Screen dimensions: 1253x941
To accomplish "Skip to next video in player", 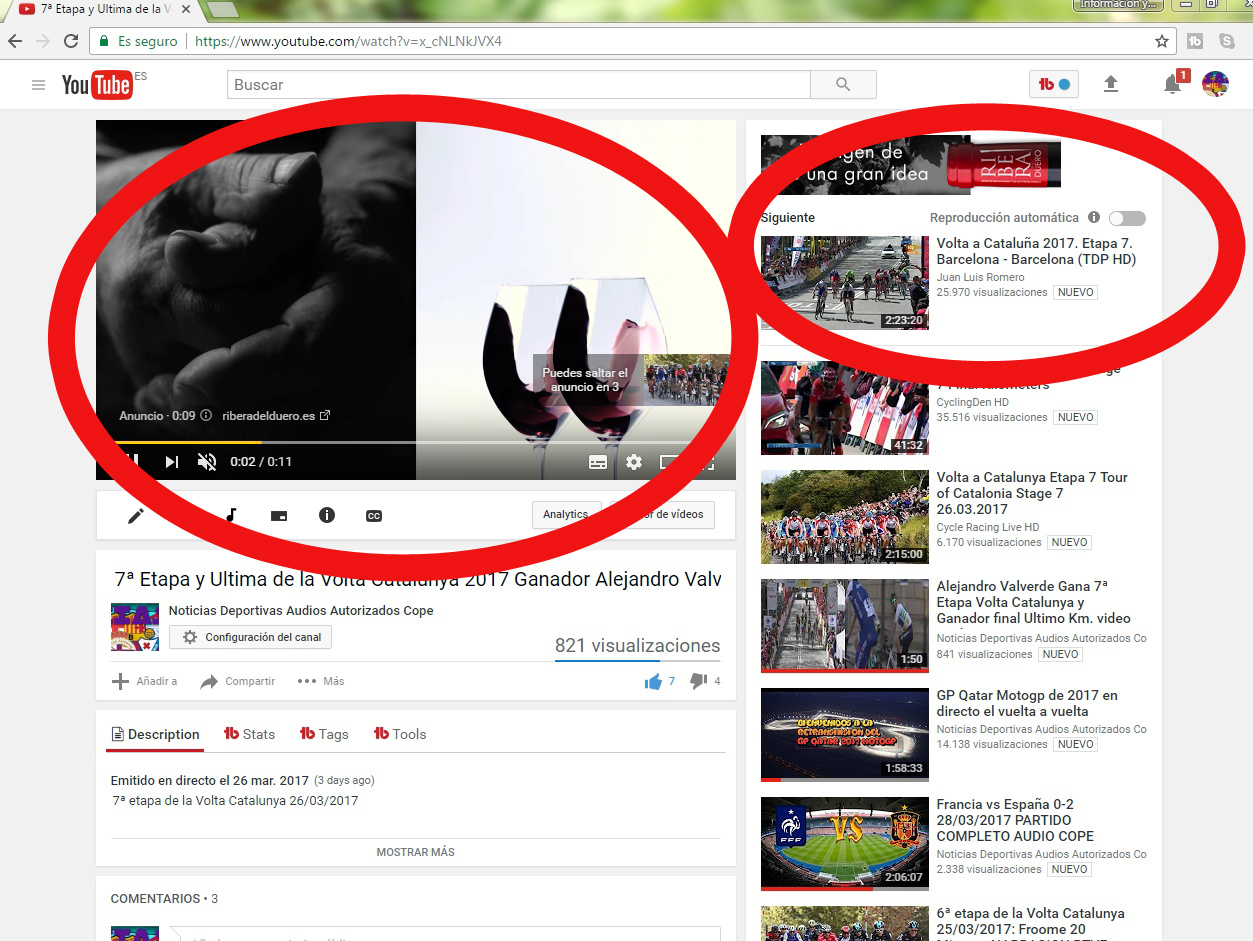I will pyautogui.click(x=172, y=461).
